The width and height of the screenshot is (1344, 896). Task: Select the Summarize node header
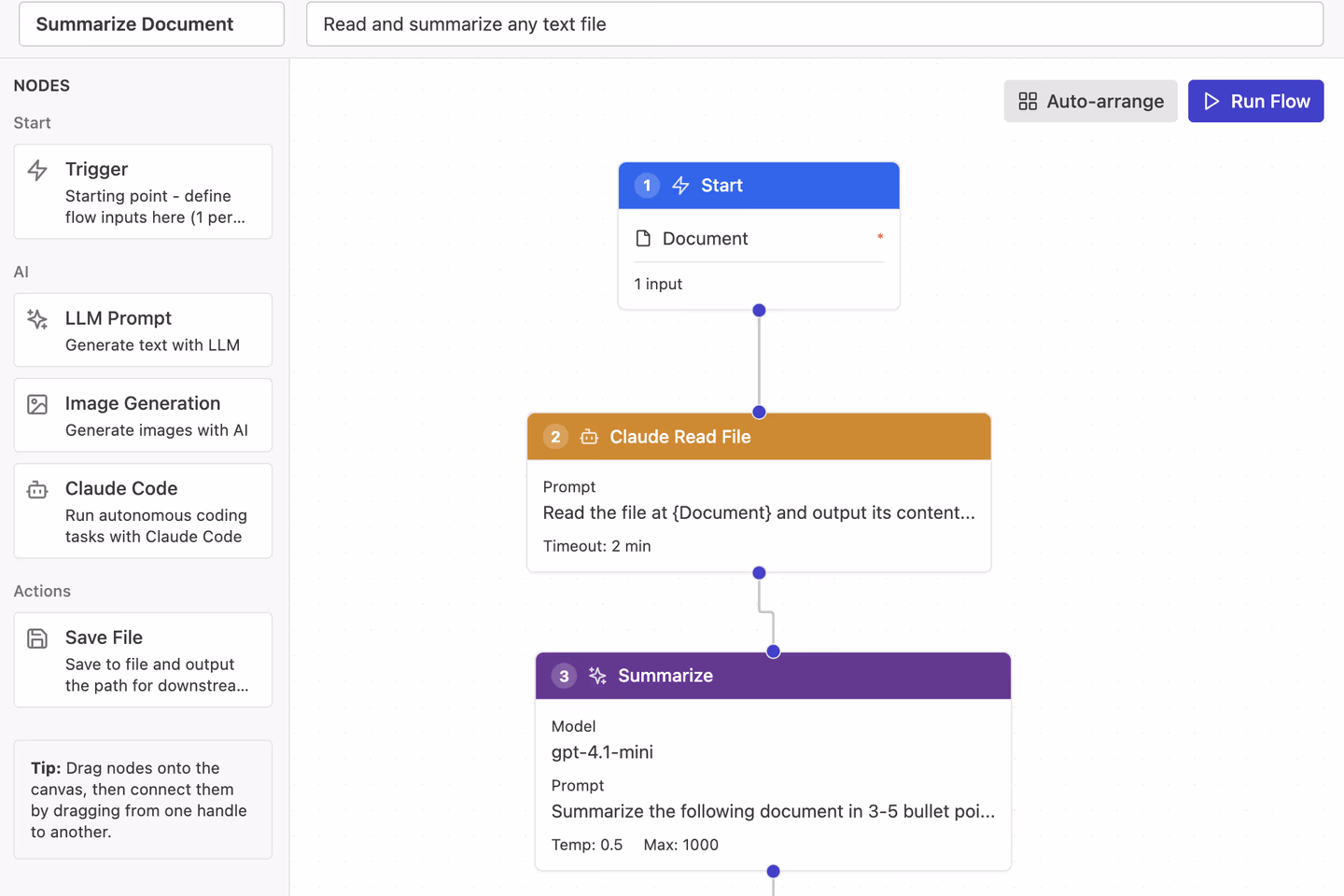pyautogui.click(x=773, y=676)
